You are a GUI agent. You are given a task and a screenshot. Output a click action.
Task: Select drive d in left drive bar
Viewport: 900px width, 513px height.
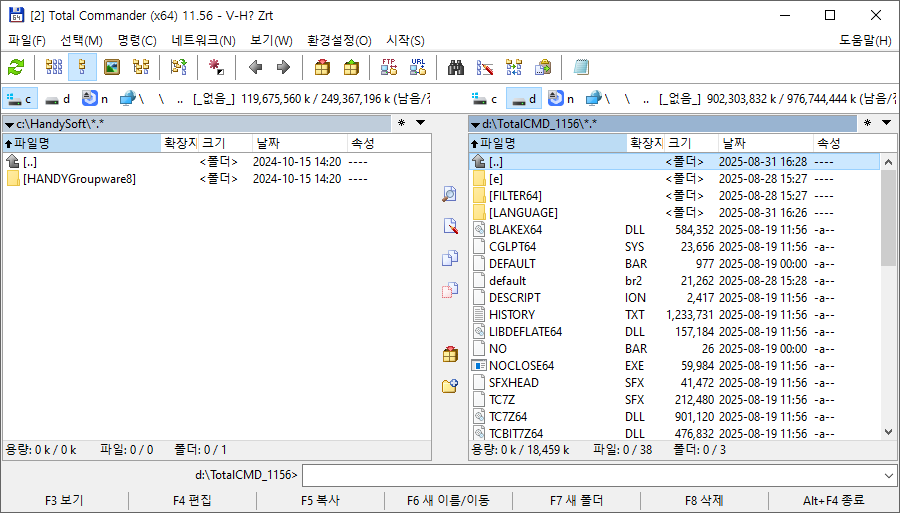[x=58, y=99]
